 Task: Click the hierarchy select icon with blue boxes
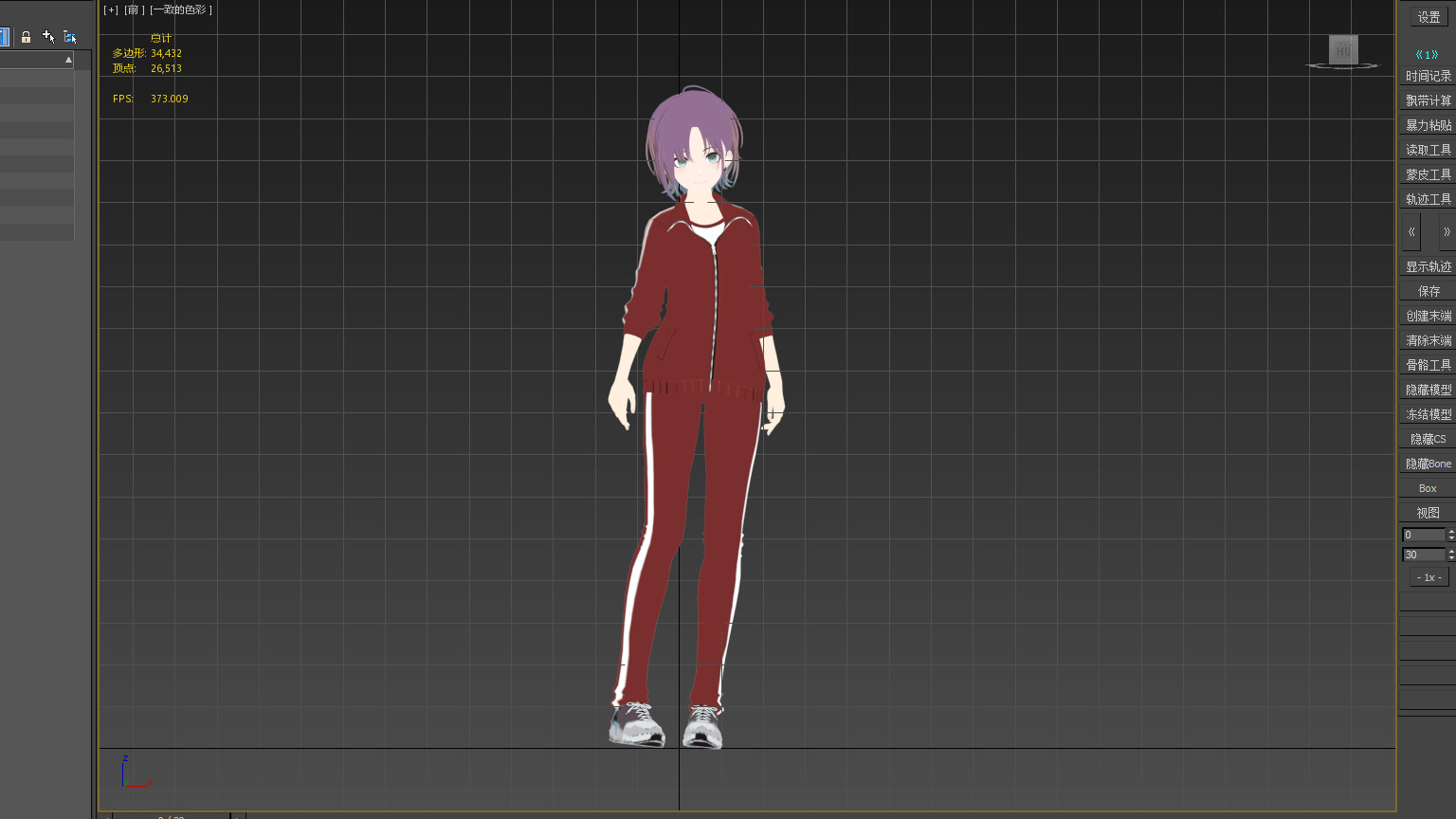click(x=70, y=37)
